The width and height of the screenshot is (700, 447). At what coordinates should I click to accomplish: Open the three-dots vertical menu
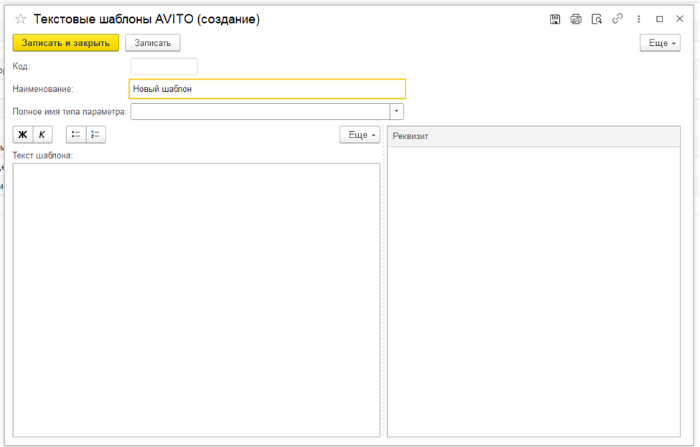639,19
